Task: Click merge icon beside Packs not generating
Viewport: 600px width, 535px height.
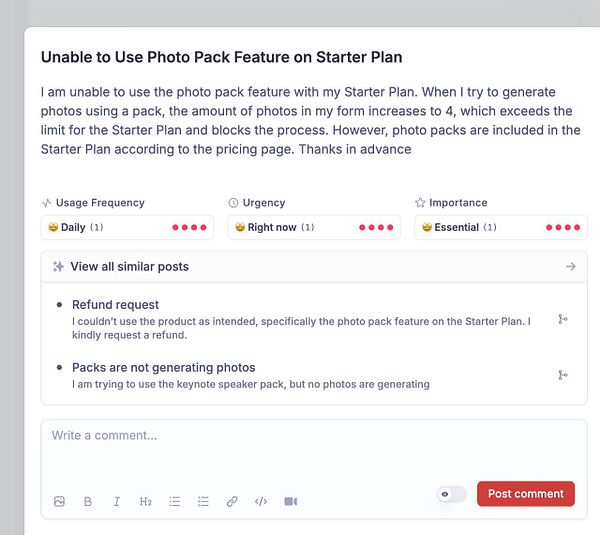Action: pos(563,375)
